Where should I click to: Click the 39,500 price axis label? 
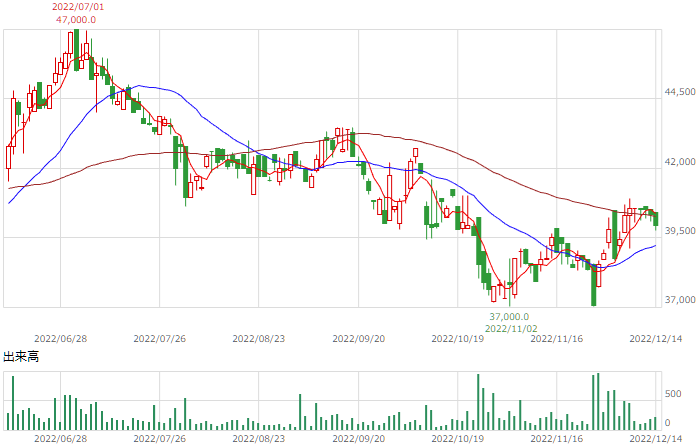[680, 231]
